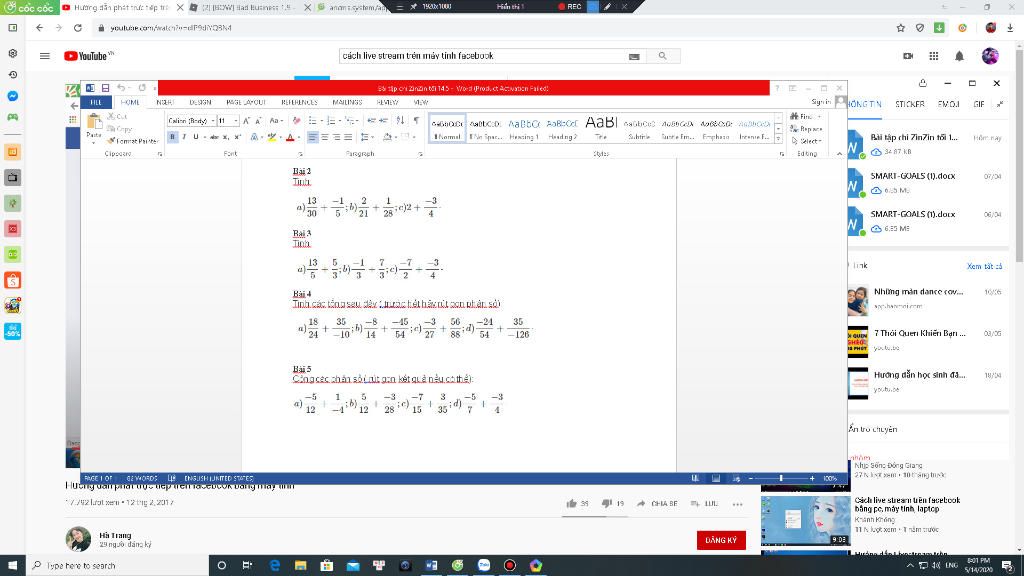The image size is (1024, 576).
Task: Open the Select dropdown in Editing group
Action: point(807,141)
